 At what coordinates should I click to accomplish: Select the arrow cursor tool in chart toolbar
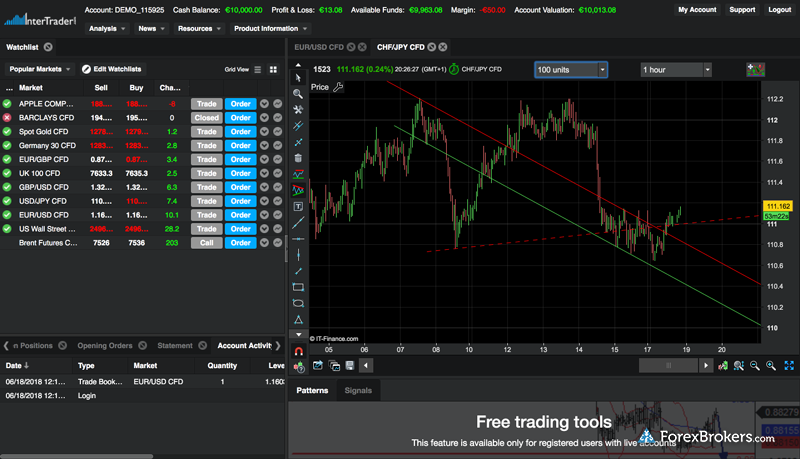pos(298,78)
